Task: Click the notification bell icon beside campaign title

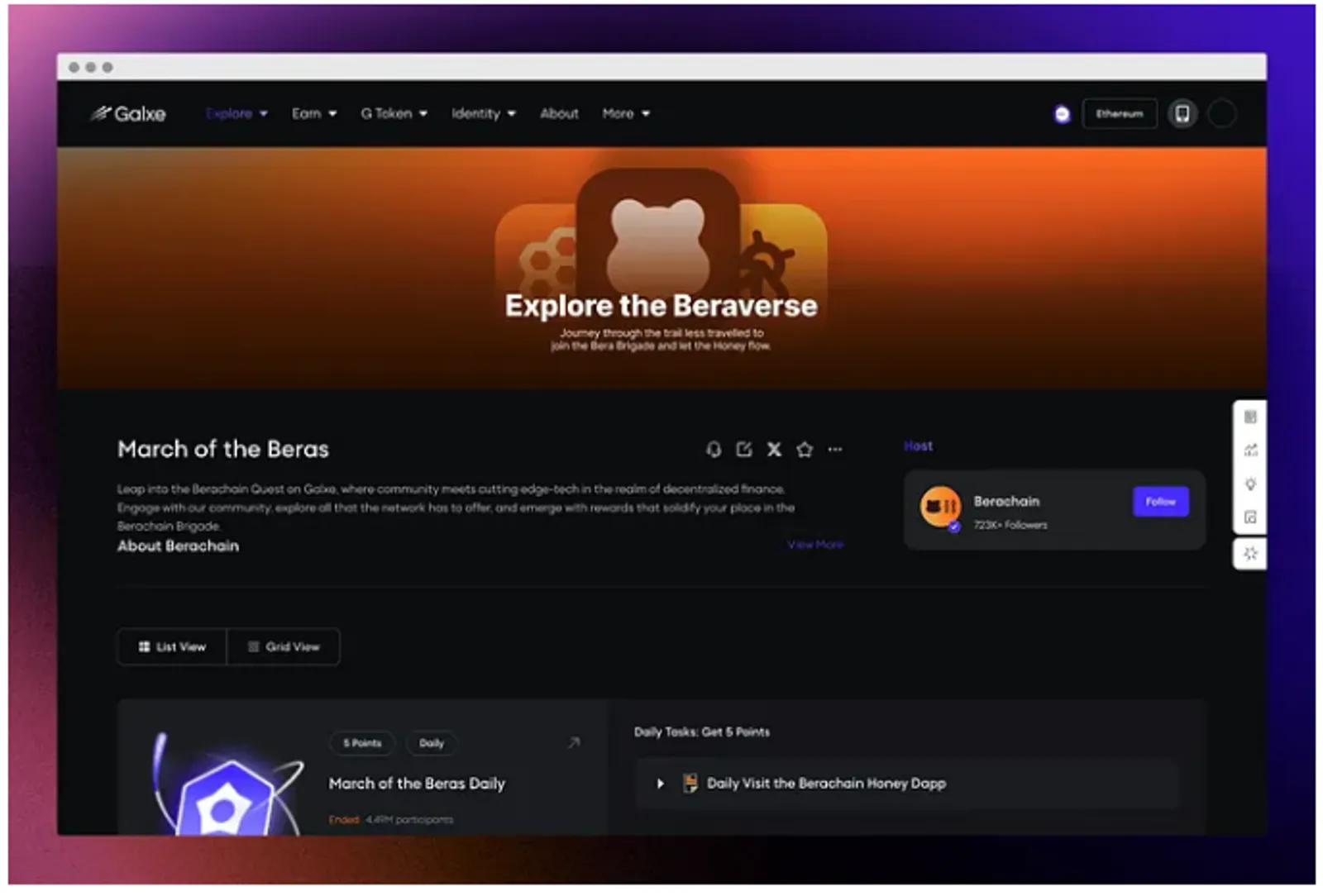Action: pyautogui.click(x=714, y=449)
